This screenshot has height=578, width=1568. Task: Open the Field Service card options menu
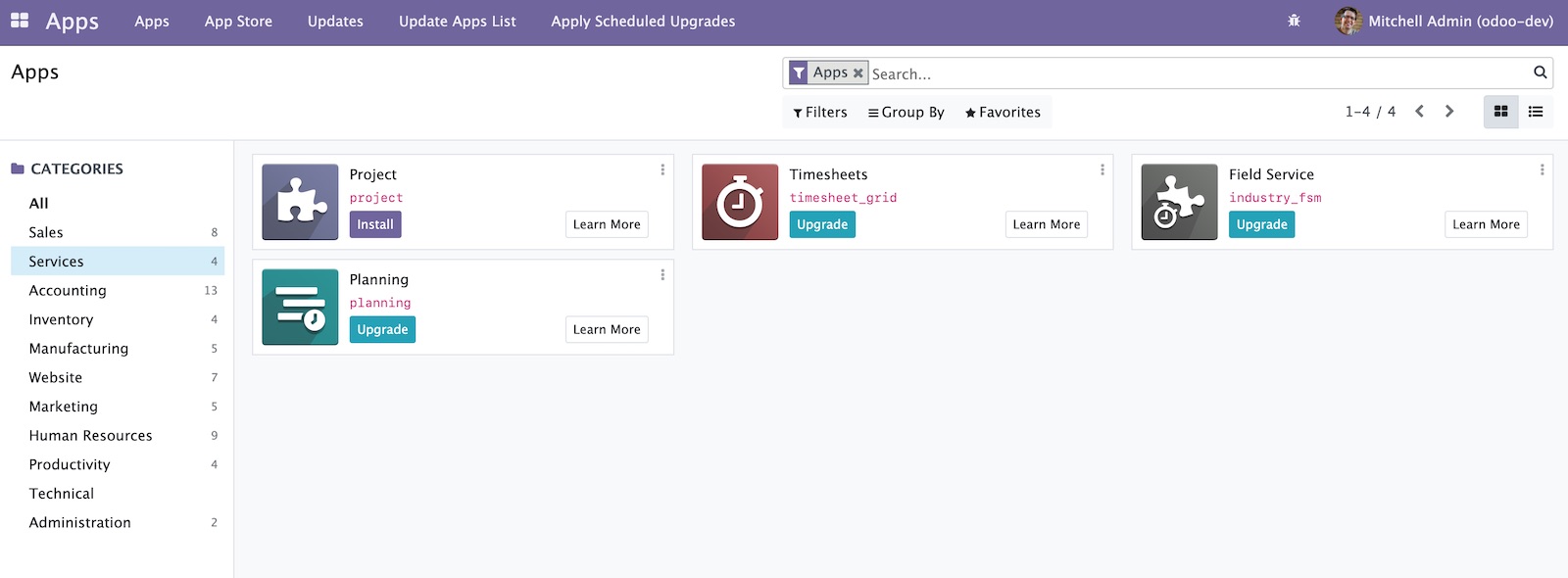click(x=1542, y=169)
